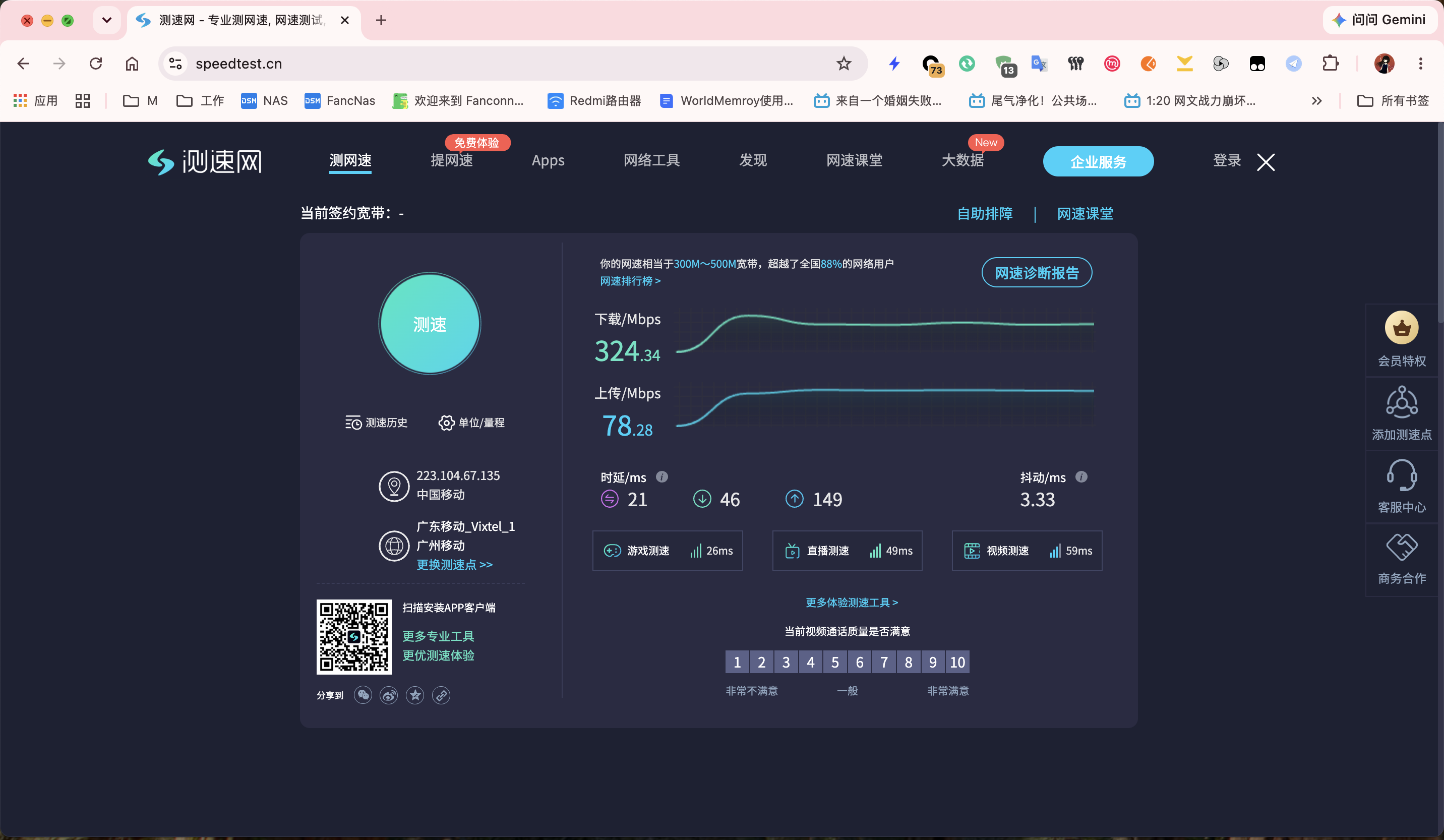Switch to 网络工具 nav tab
This screenshot has width=1444, height=840.
point(651,160)
